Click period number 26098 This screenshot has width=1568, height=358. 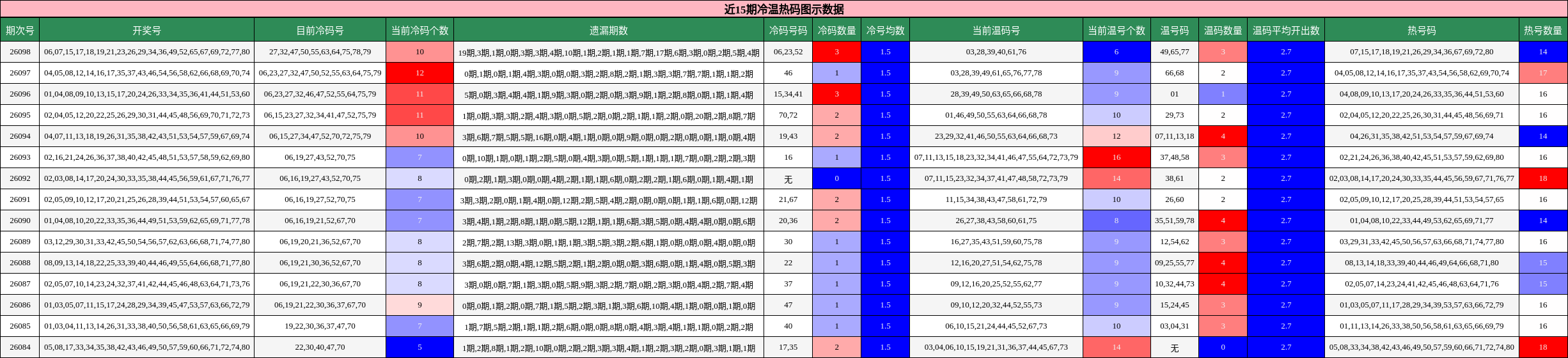tap(20, 52)
